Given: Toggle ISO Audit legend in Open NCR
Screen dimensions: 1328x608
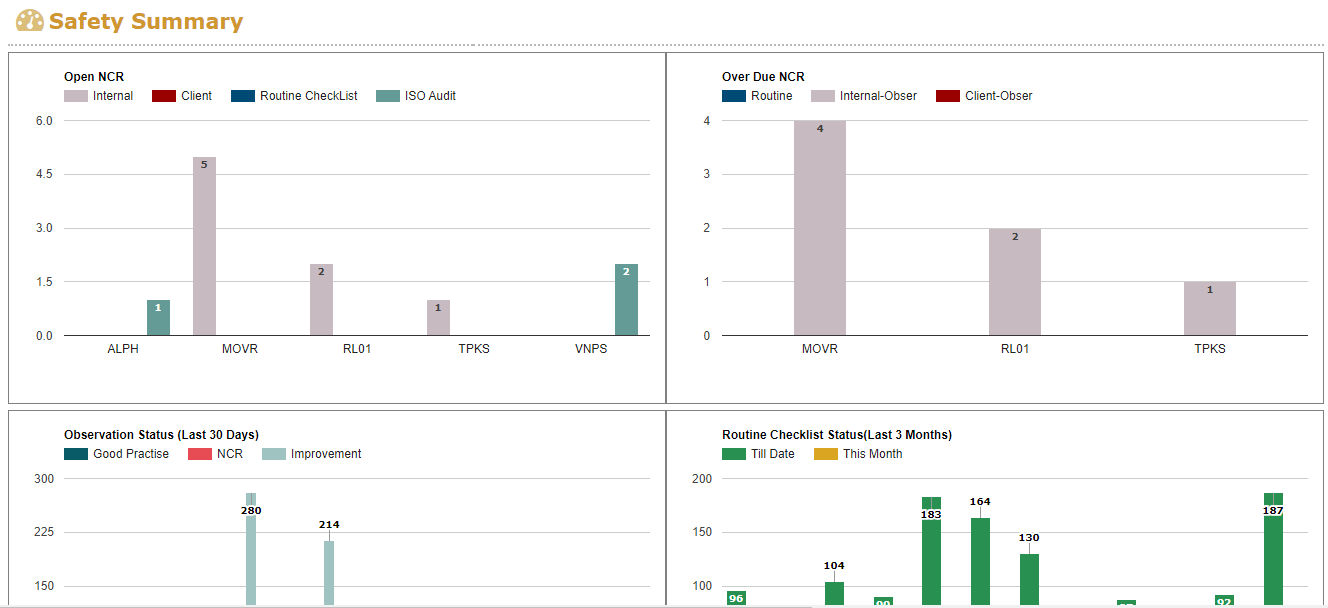Looking at the screenshot, I should click(x=416, y=96).
